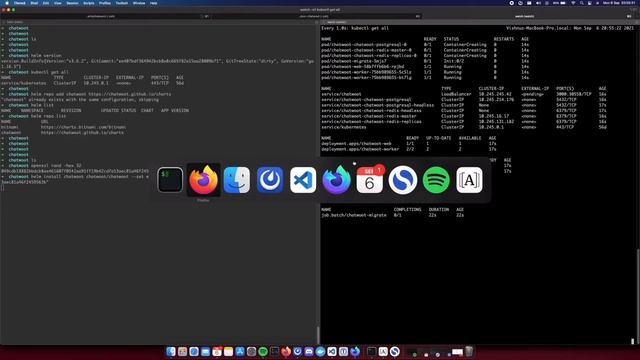
Task: Open Calendar from the app switcher
Action: pos(370,180)
